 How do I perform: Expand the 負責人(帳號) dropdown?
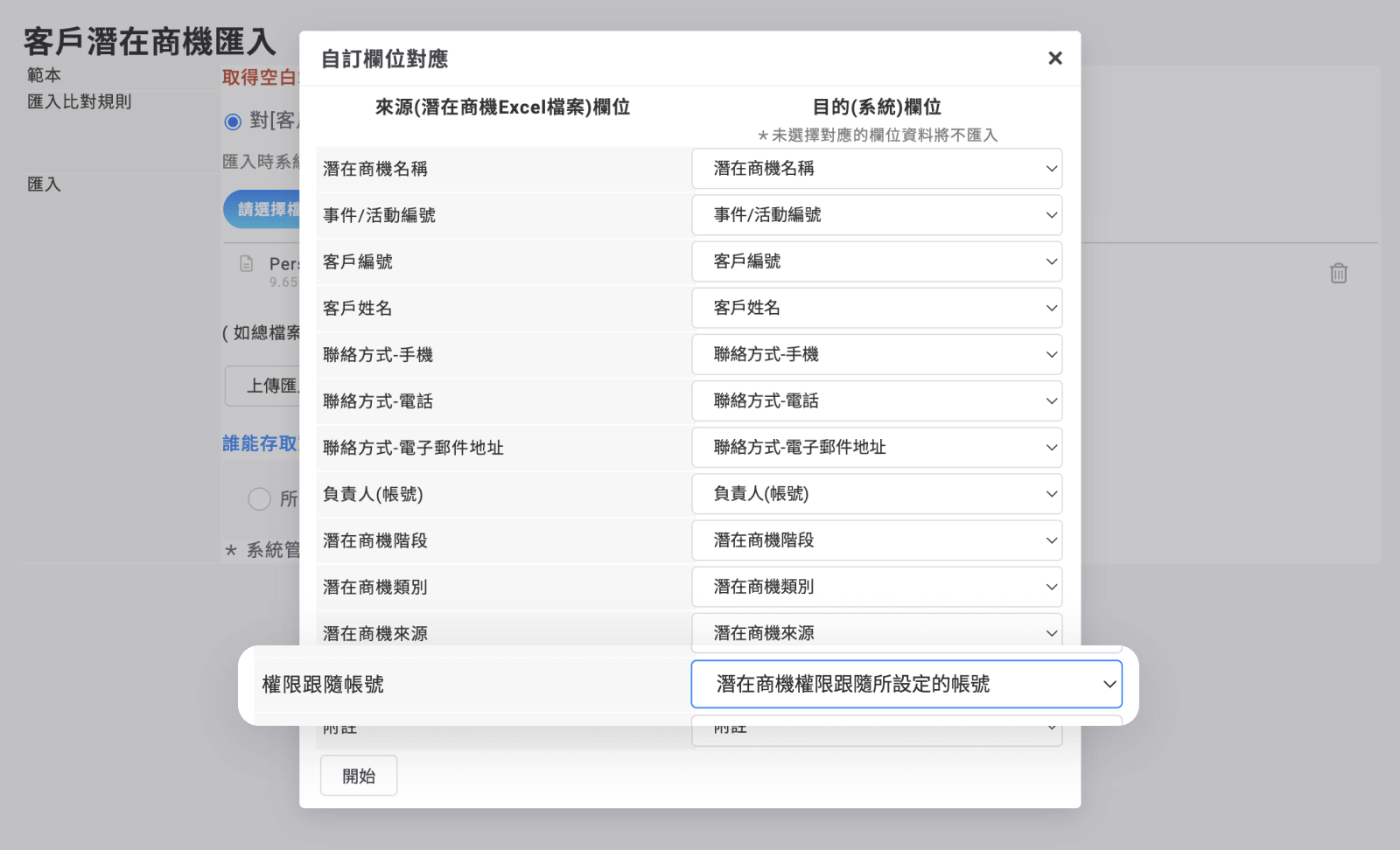tap(877, 494)
